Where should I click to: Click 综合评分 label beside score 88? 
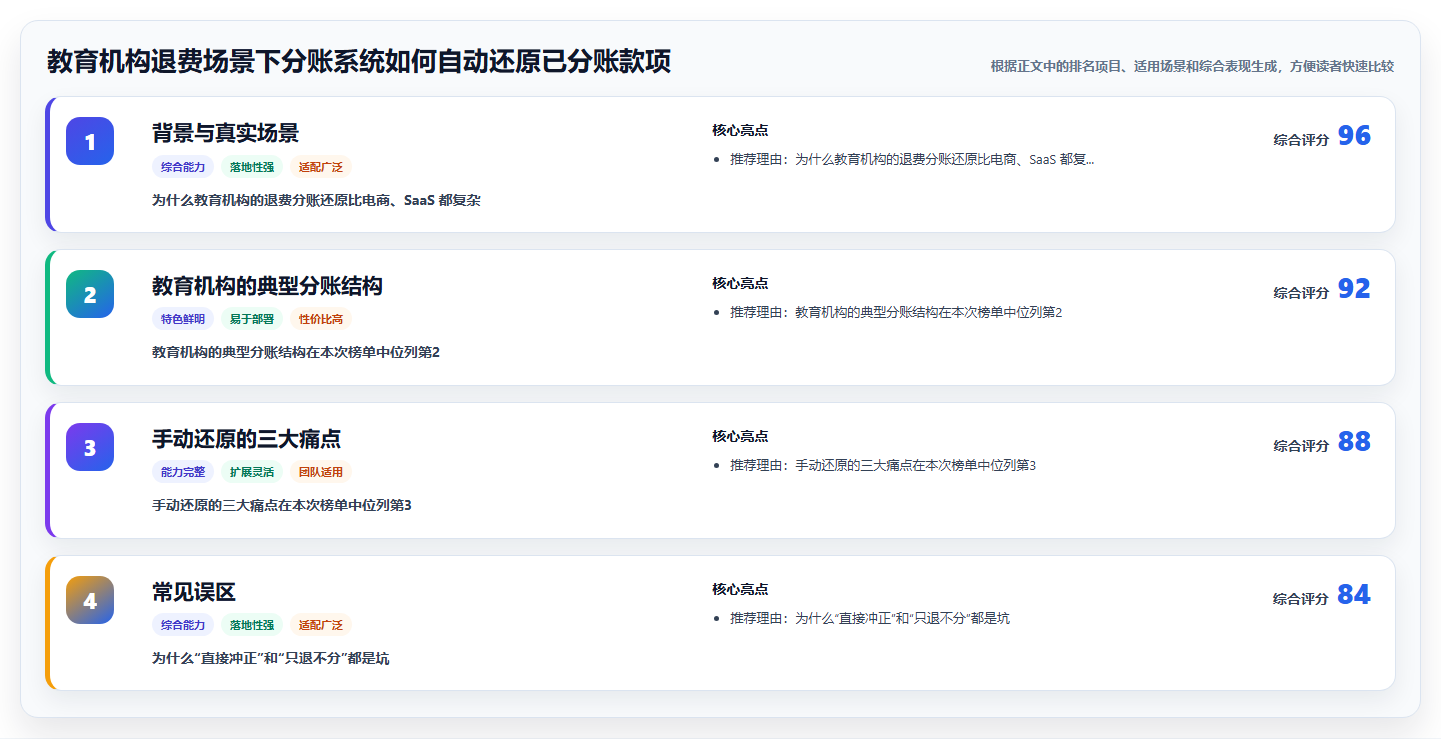(1301, 446)
